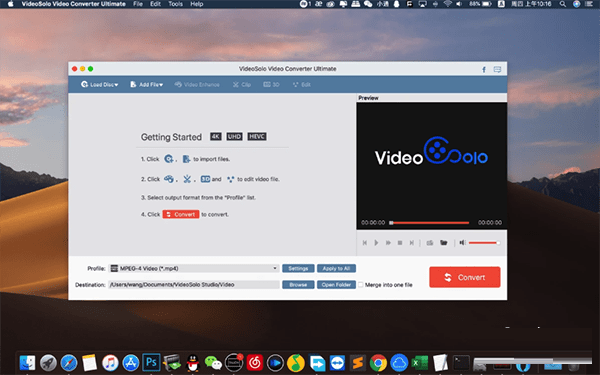Open Safari from the dock
This screenshot has width=600, height=375.
pos(69,362)
